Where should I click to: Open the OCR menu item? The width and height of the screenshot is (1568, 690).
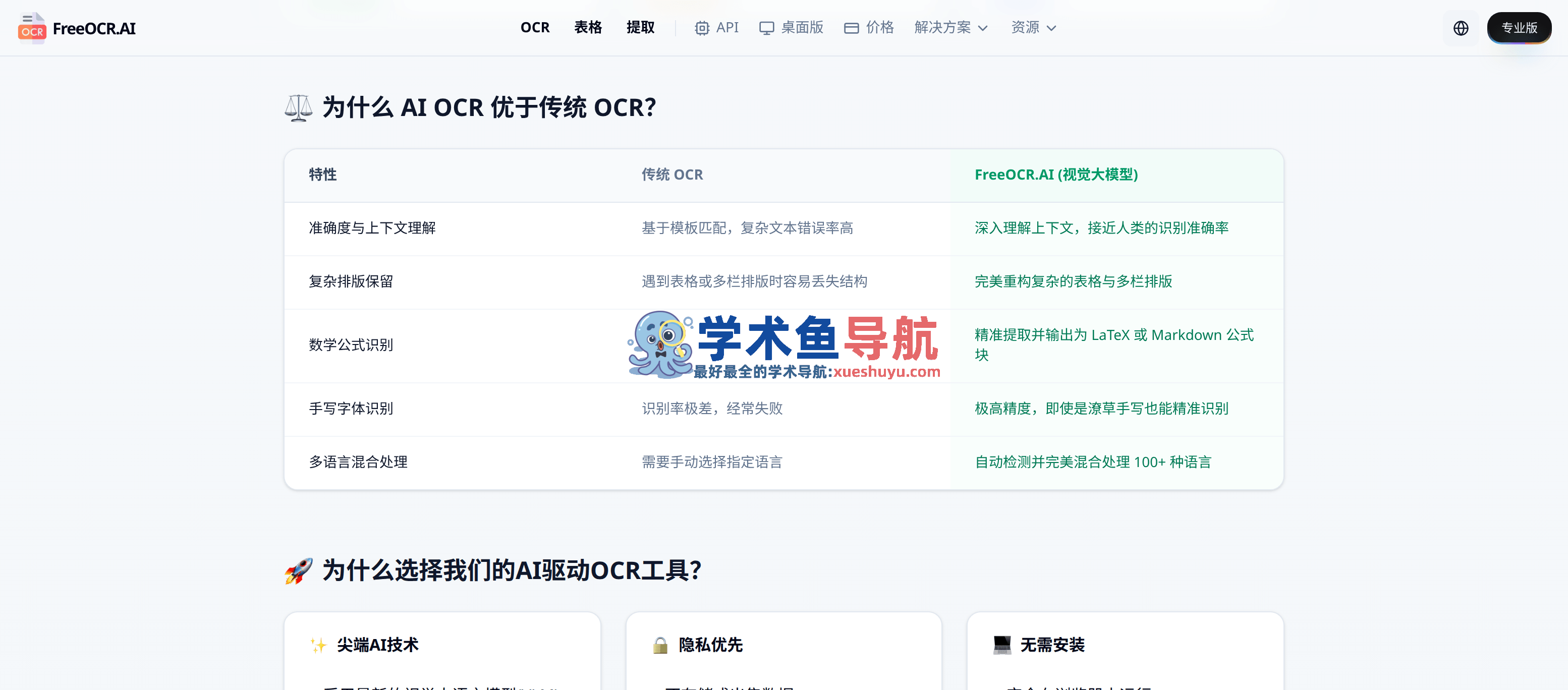point(535,27)
